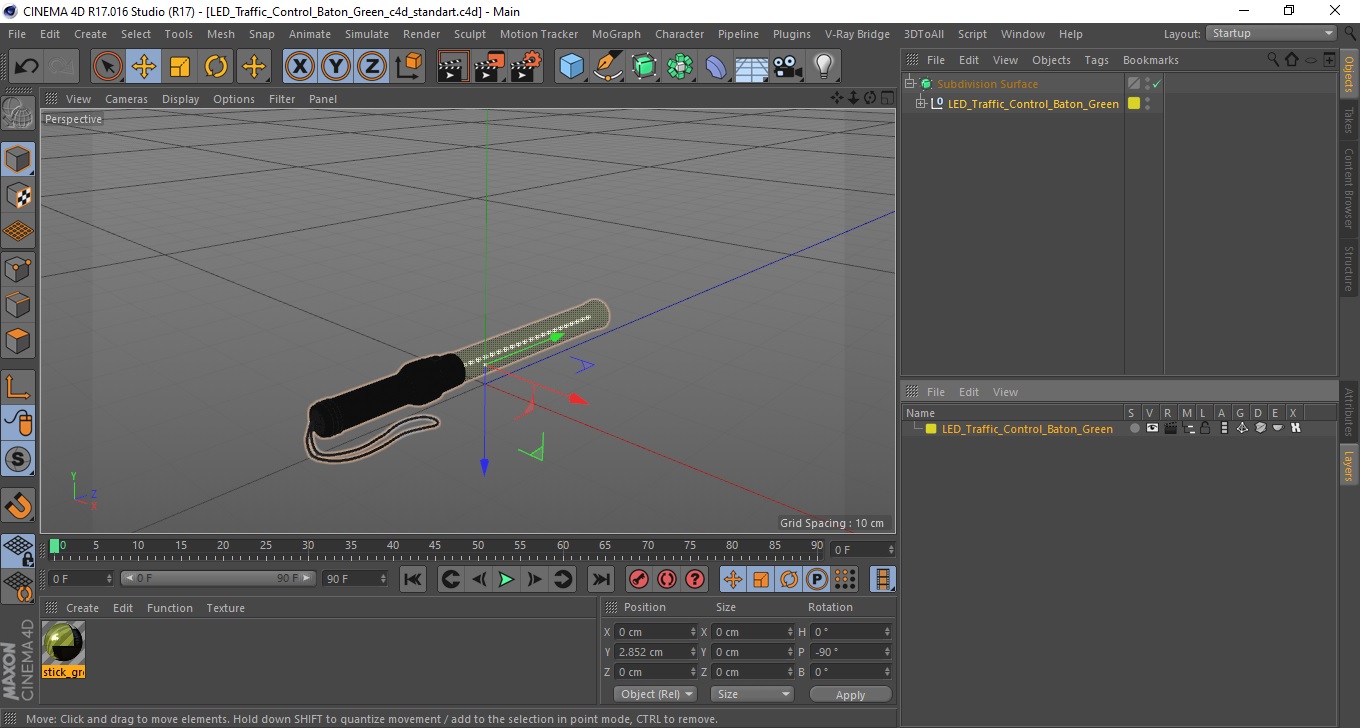Add Subdivision Surface generator icon
This screenshot has width=1360, height=728.
click(x=645, y=67)
